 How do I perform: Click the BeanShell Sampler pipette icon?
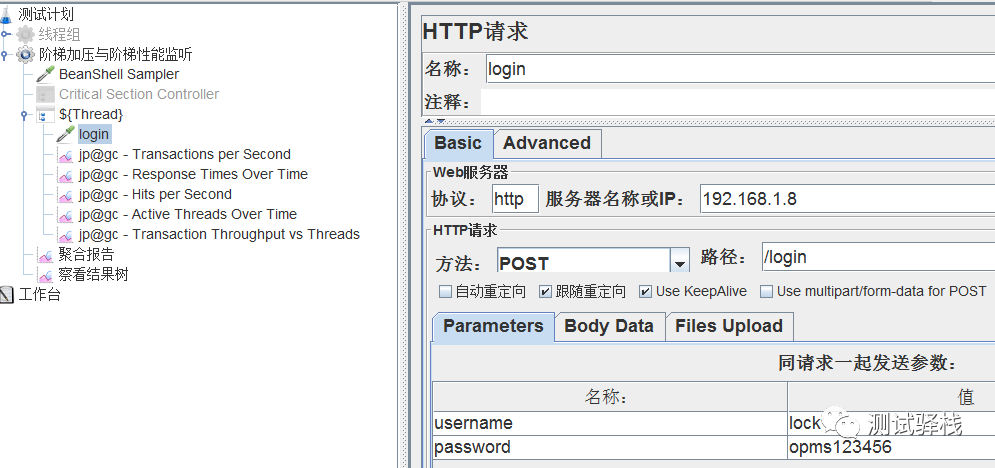(x=45, y=74)
